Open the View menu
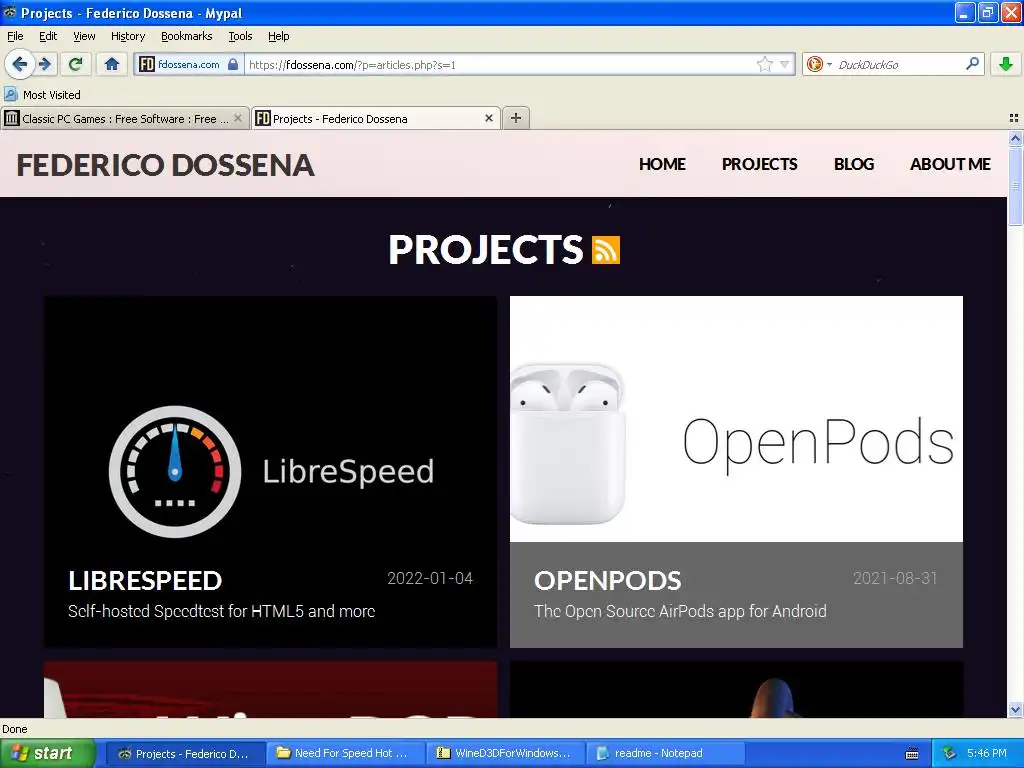Viewport: 1024px width, 768px height. (84, 36)
